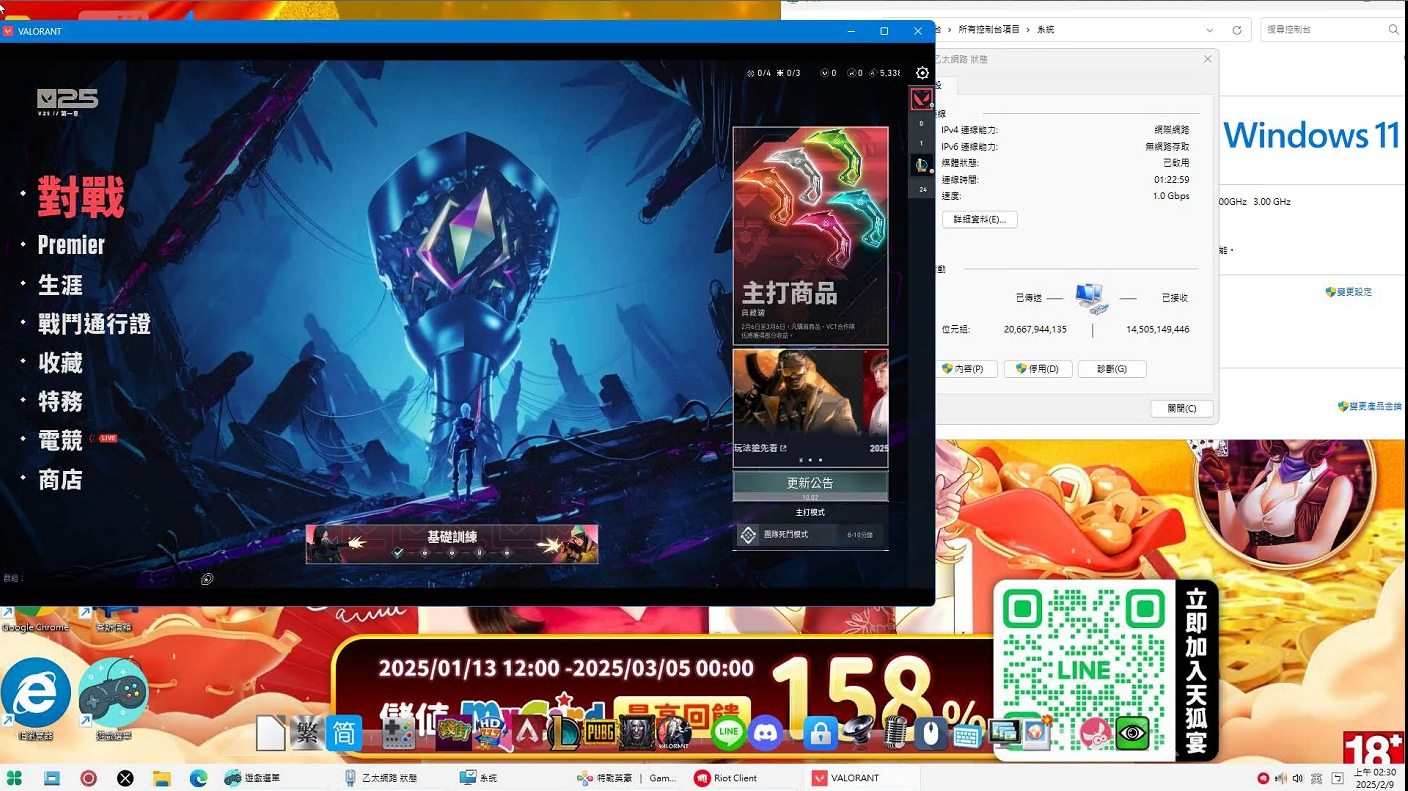Click the red record circle taskbar icon
This screenshot has height=791, width=1408.
[x=88, y=778]
